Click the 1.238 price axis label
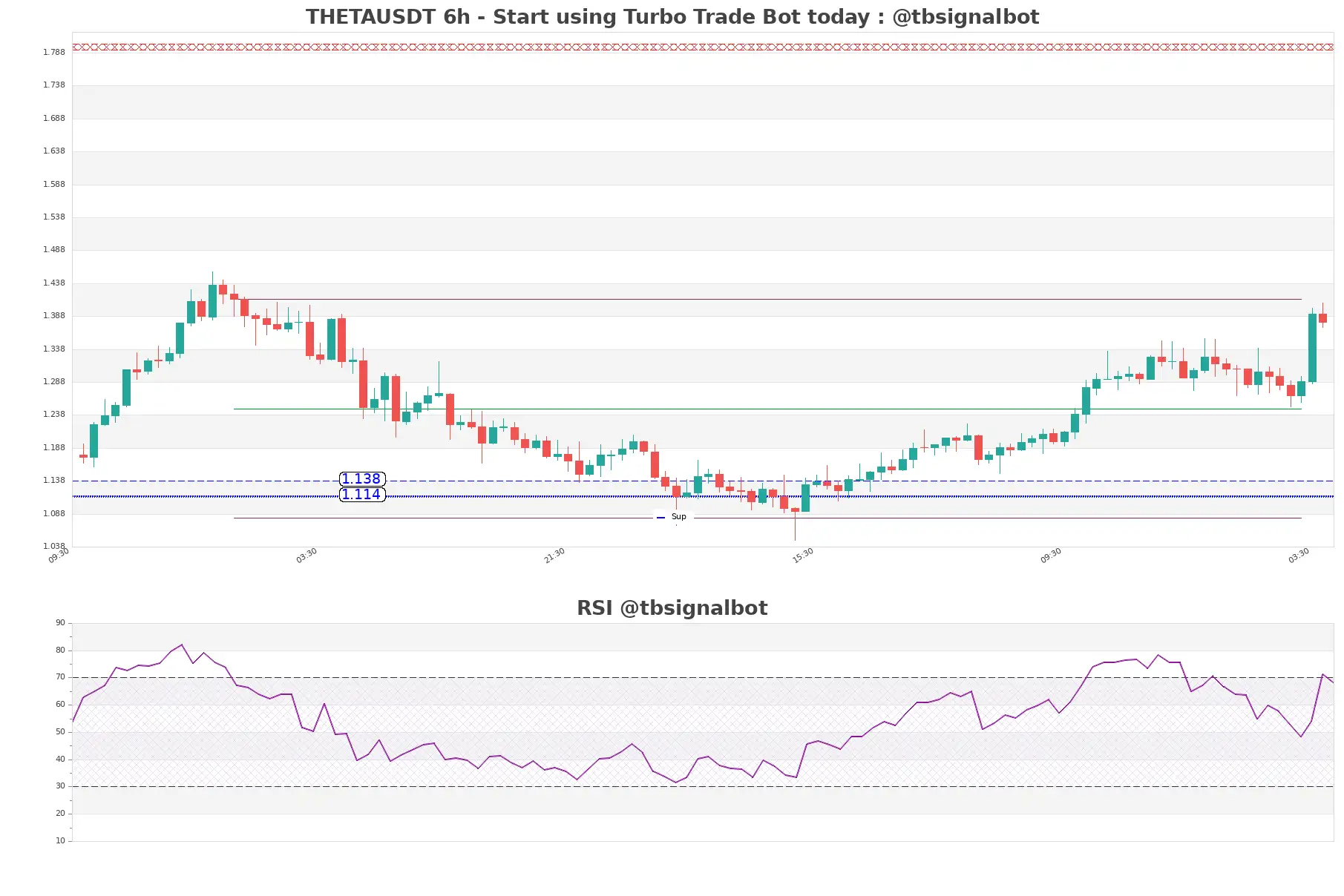The height and width of the screenshot is (896, 1344). pos(54,415)
